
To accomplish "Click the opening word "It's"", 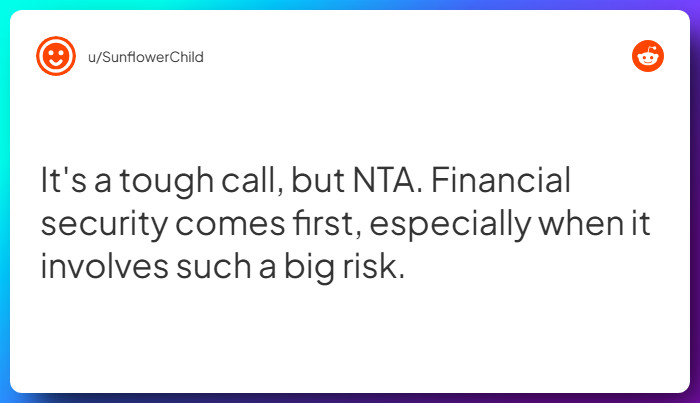I will [63, 182].
